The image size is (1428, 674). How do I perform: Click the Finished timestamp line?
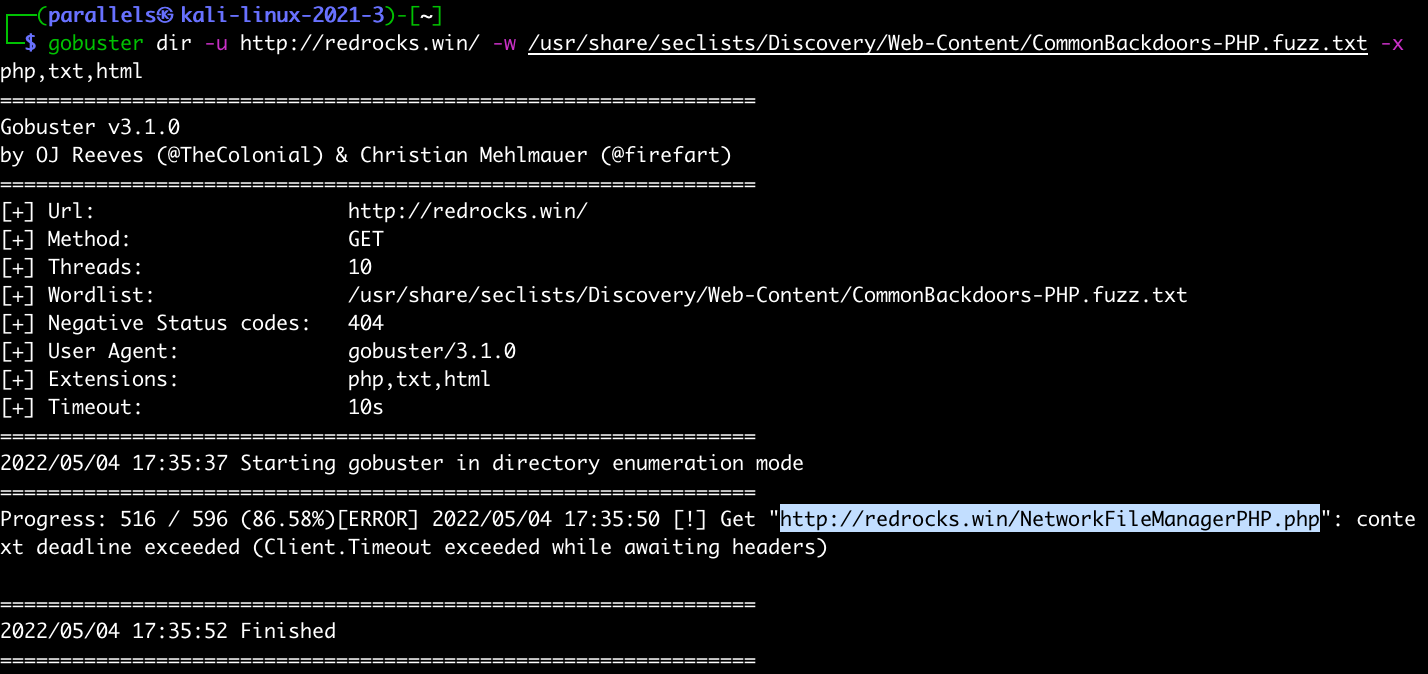tap(168, 631)
